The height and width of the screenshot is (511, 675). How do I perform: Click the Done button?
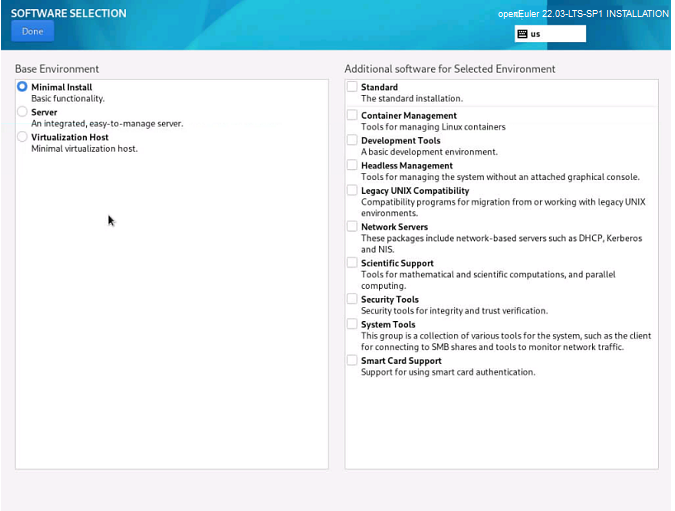coord(32,31)
